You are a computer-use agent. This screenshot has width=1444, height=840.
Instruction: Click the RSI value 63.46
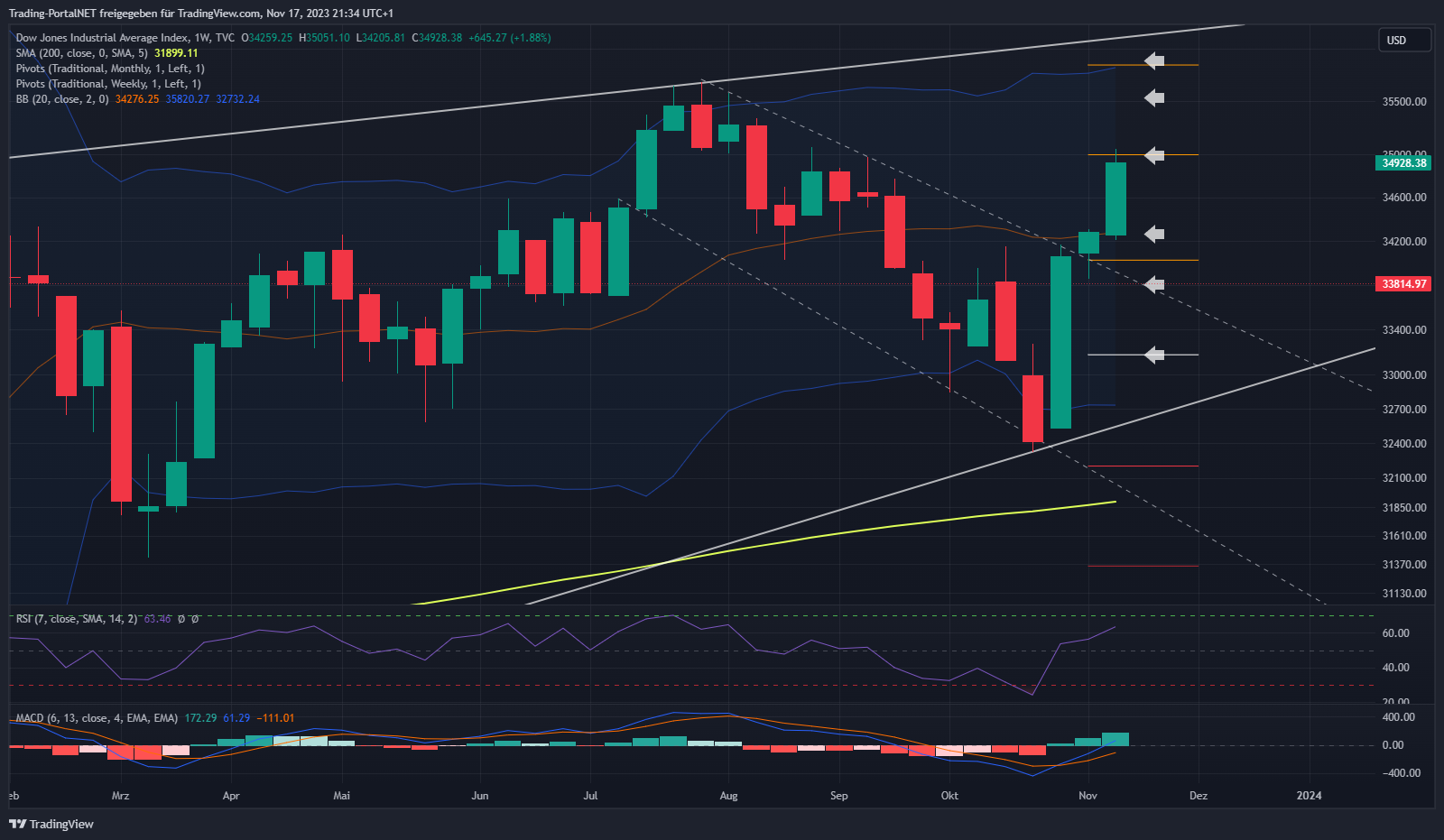click(x=157, y=619)
